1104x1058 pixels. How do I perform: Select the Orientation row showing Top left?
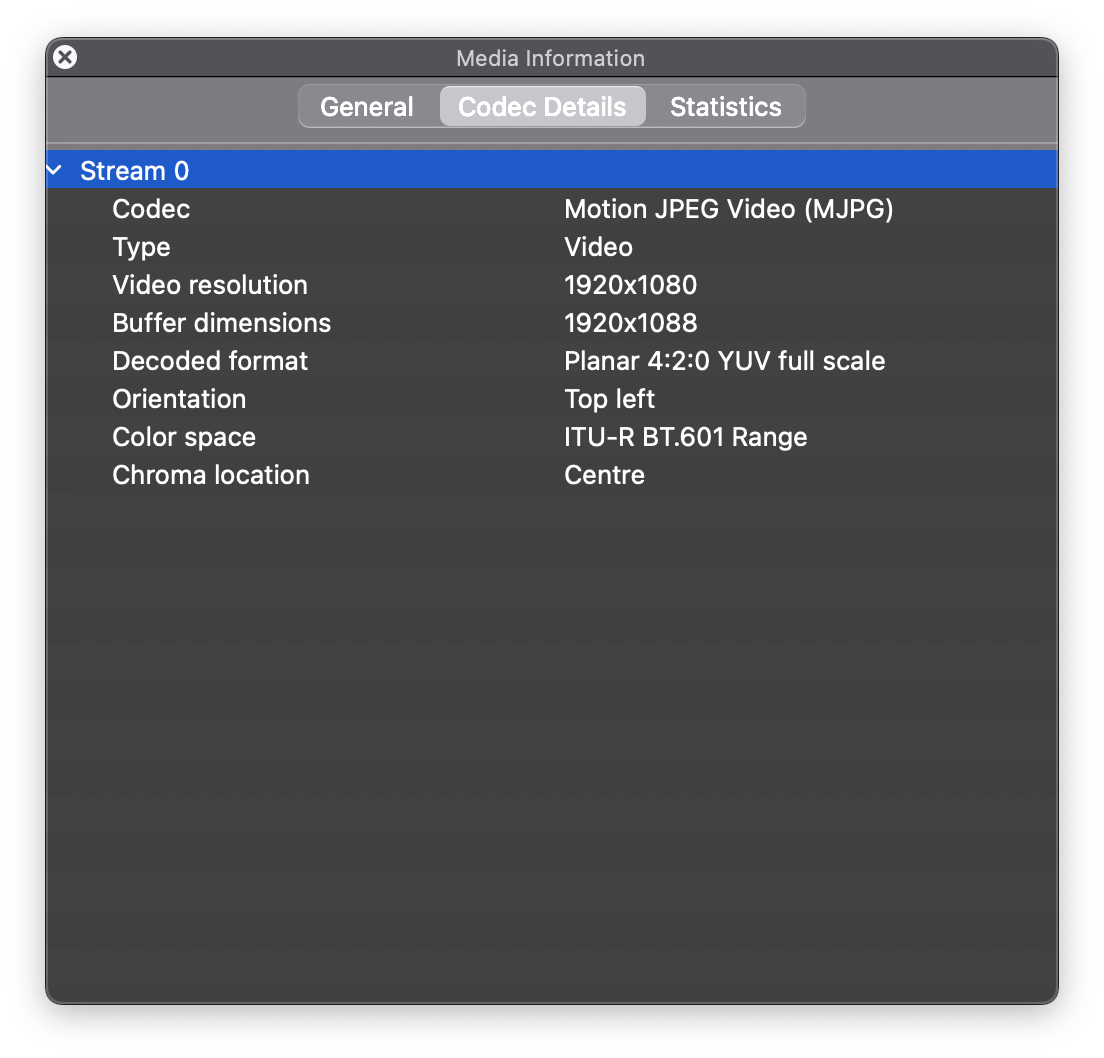[400, 399]
